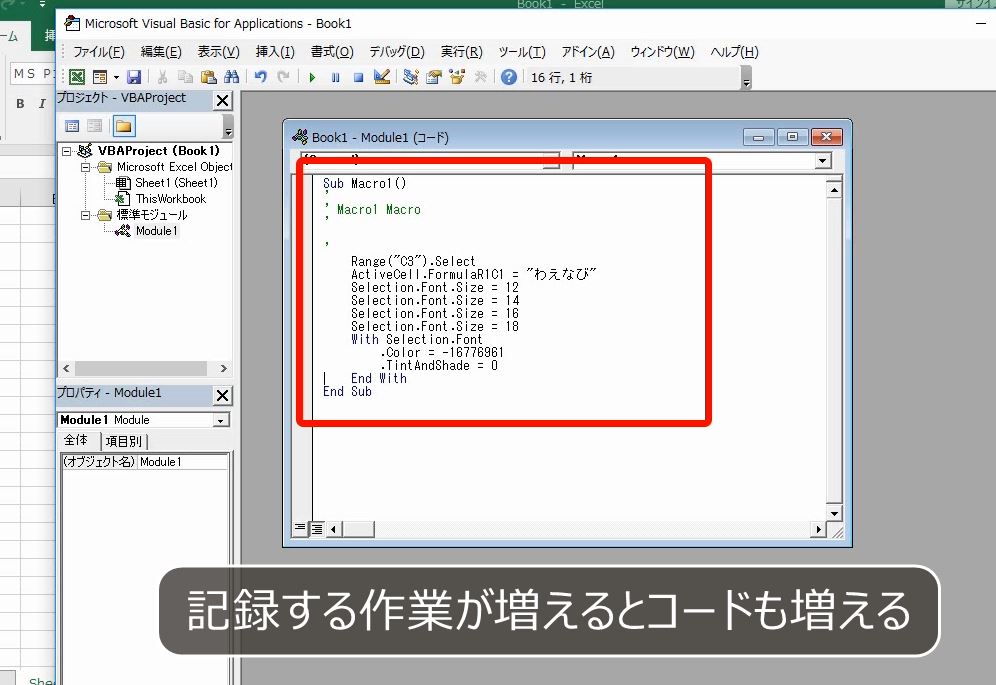Switch to the 項目別 properties tab
Screen dimensions: 996x685
[x=124, y=441]
